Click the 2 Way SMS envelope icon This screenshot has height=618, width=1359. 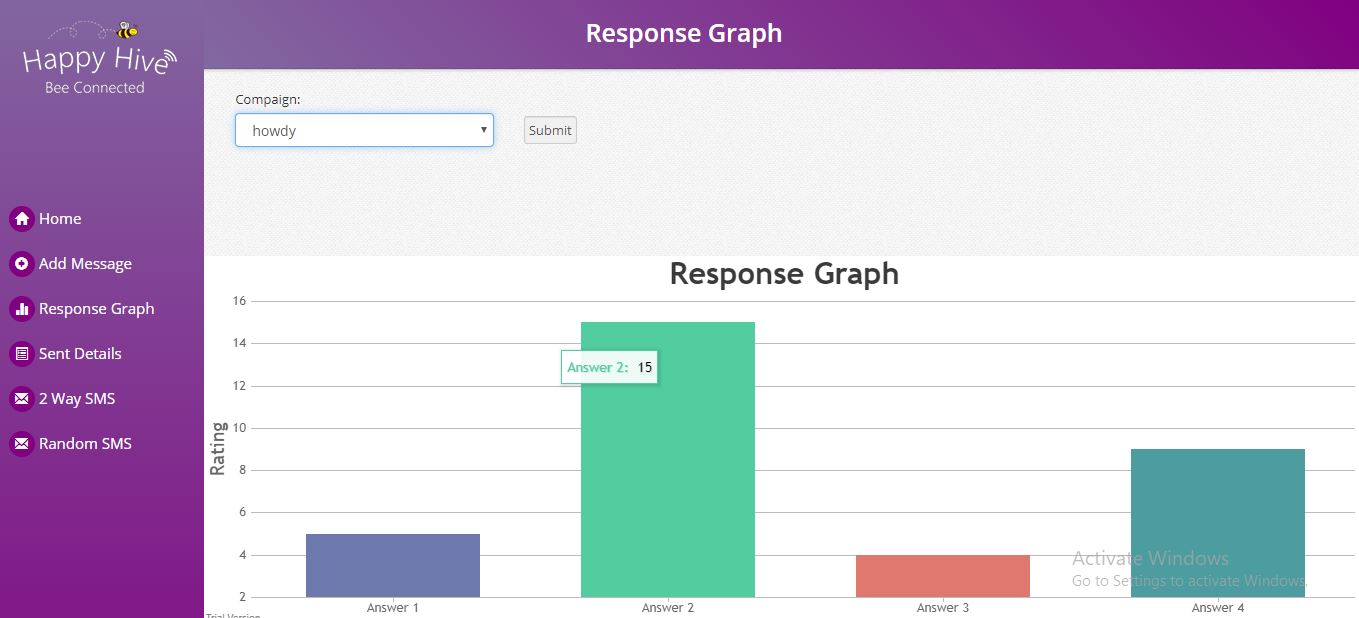click(21, 399)
